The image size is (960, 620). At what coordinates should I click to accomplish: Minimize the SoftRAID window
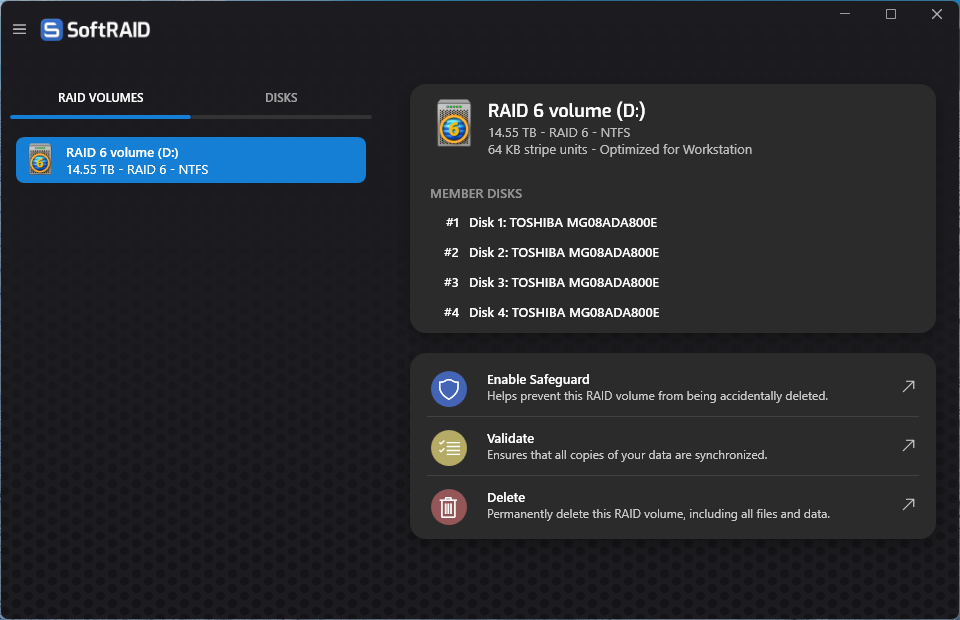pos(845,13)
